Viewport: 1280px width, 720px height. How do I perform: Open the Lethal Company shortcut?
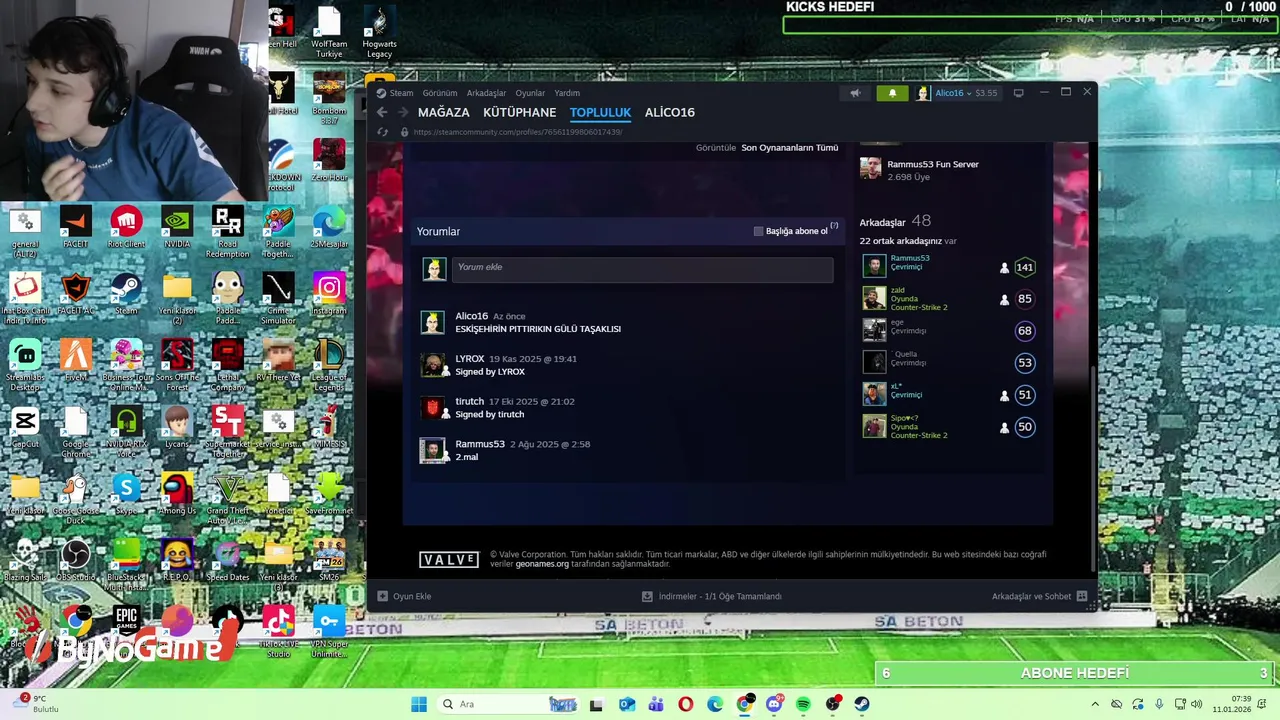tap(228, 365)
